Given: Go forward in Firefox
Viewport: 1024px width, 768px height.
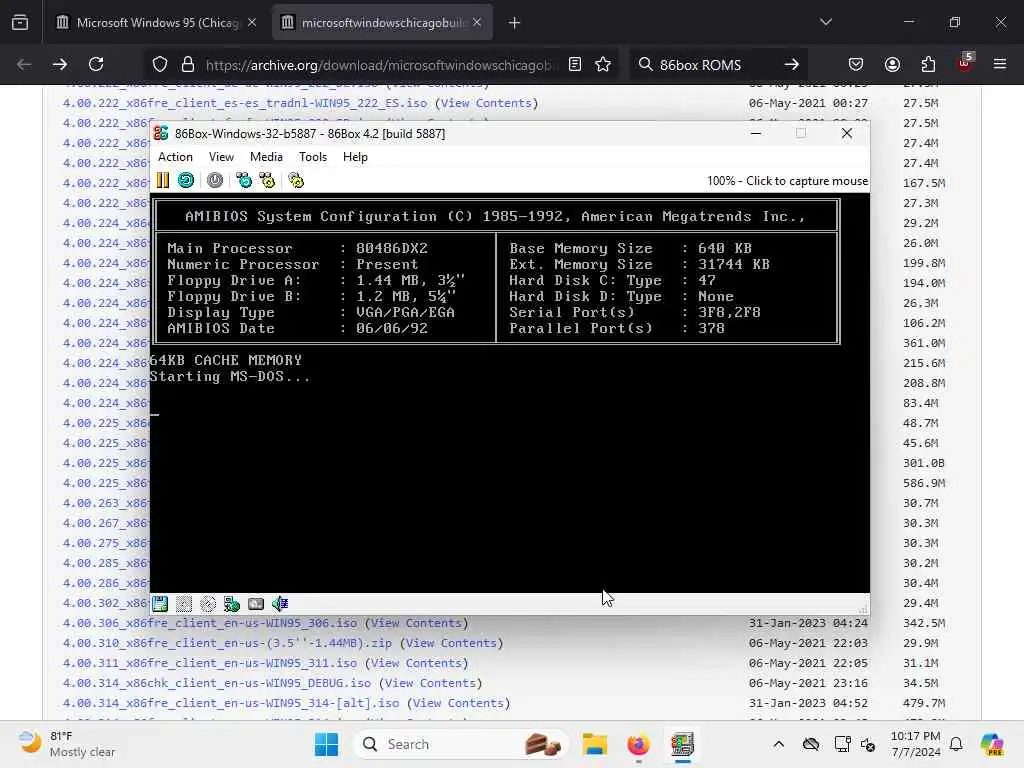Looking at the screenshot, I should 59,64.
